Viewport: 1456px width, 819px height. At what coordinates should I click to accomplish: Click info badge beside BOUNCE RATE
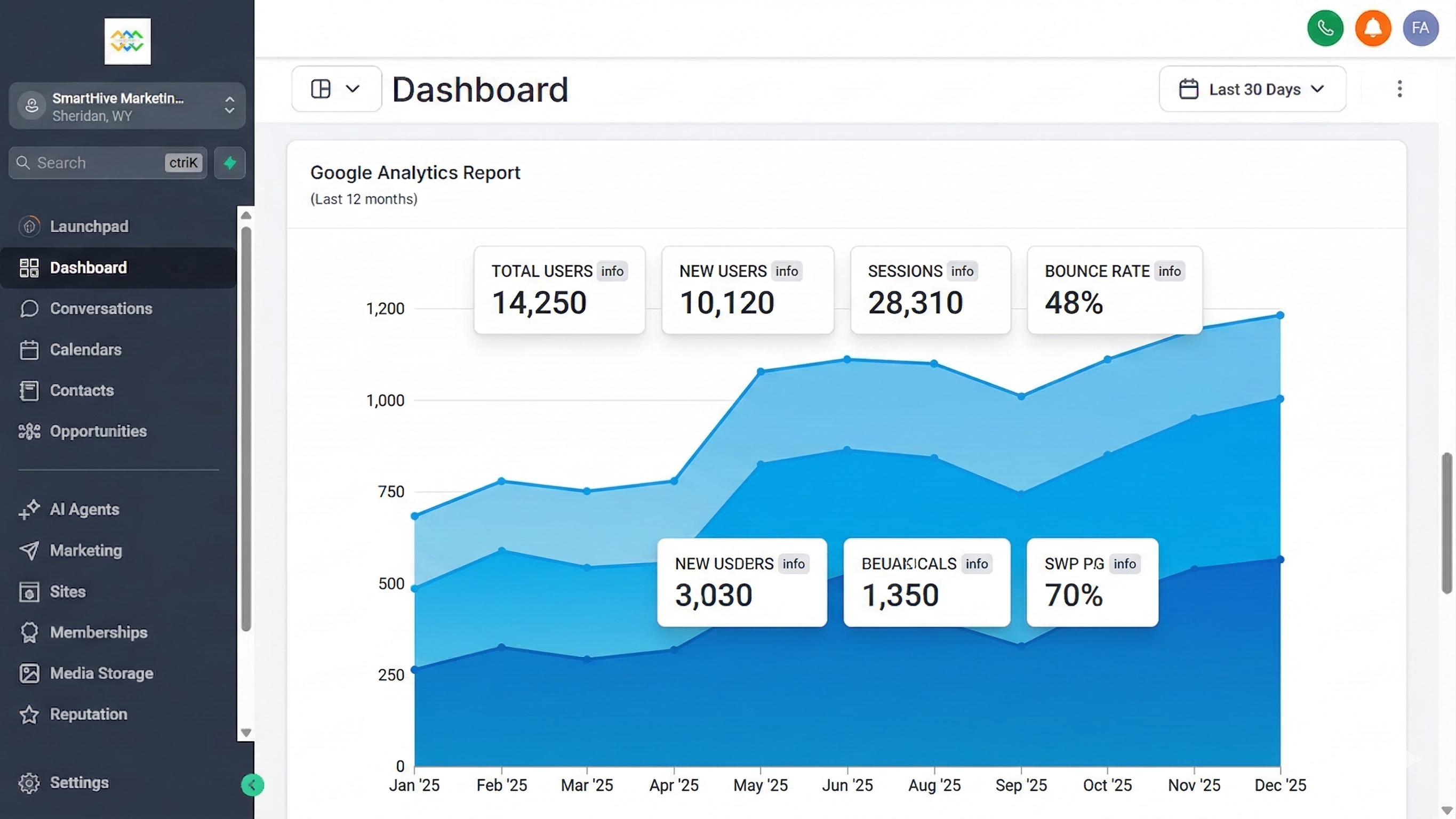(1169, 271)
